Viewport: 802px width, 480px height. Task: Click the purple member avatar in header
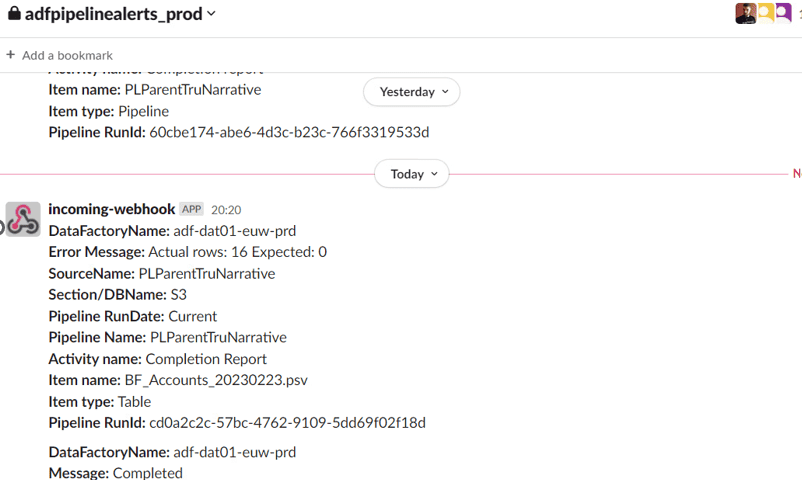783,13
